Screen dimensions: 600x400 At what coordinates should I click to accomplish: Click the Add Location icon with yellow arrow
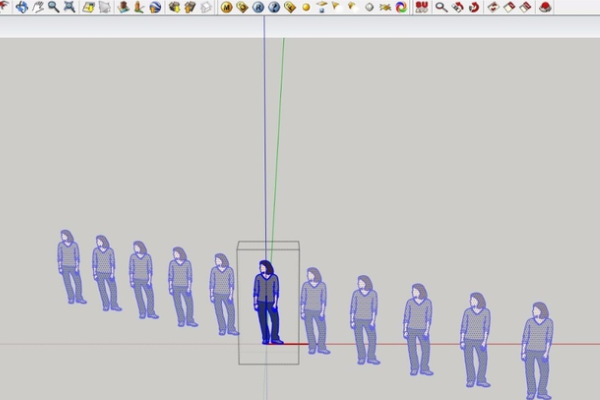point(89,7)
